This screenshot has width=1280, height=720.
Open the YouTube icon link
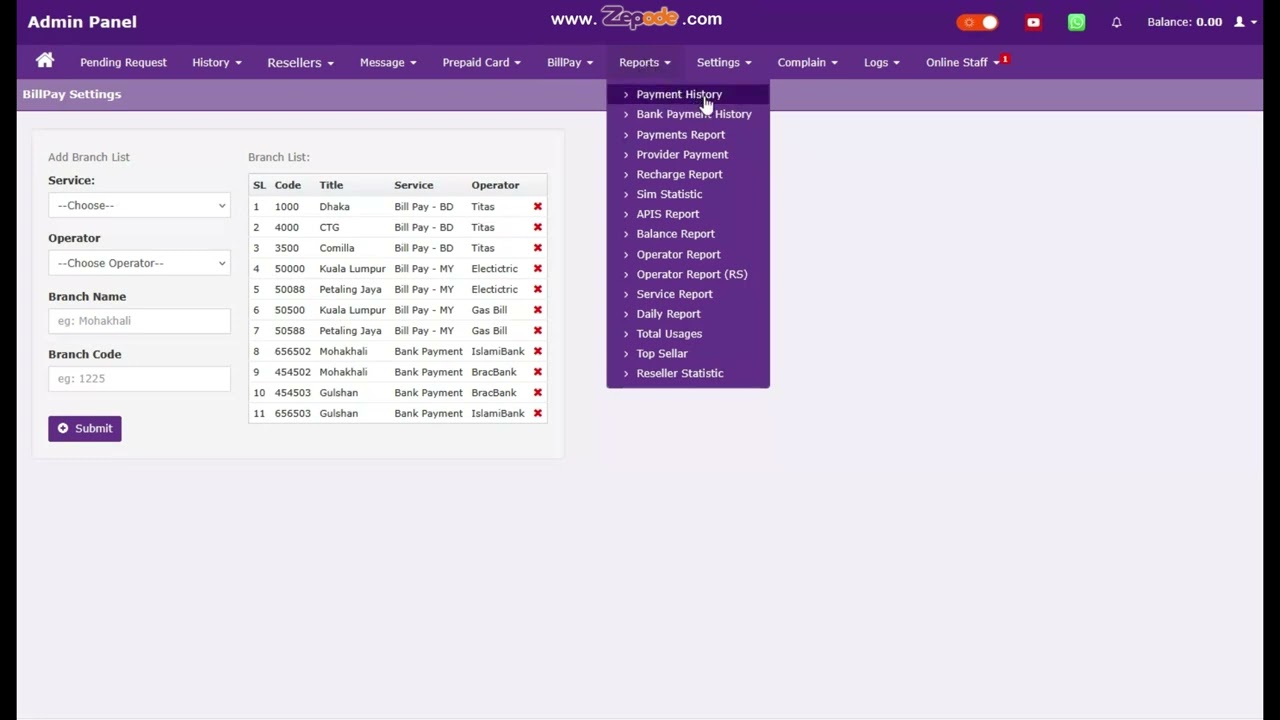1033,22
